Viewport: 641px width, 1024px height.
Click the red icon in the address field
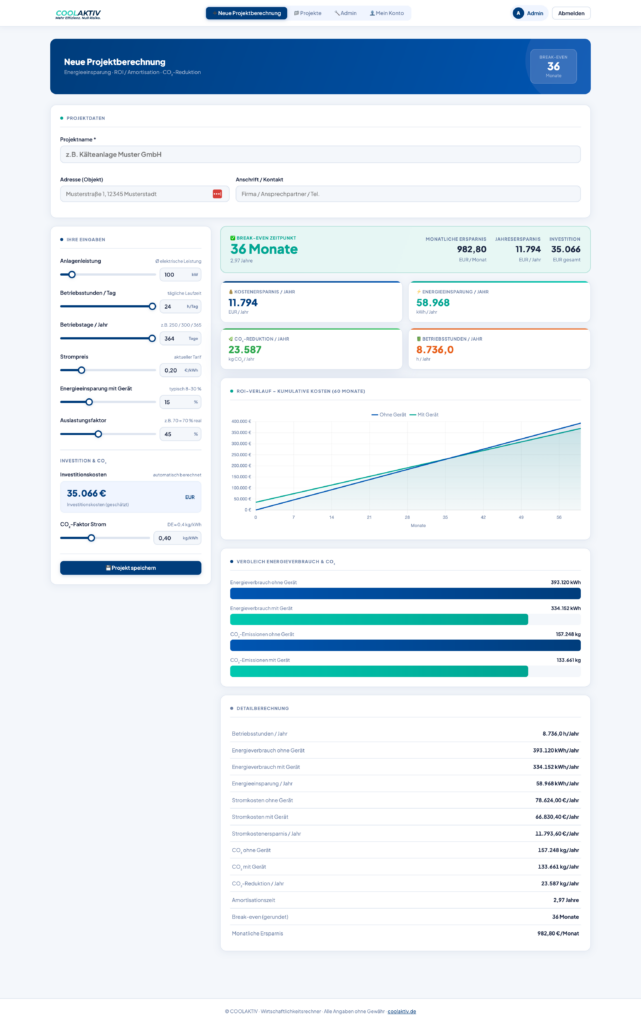point(217,193)
